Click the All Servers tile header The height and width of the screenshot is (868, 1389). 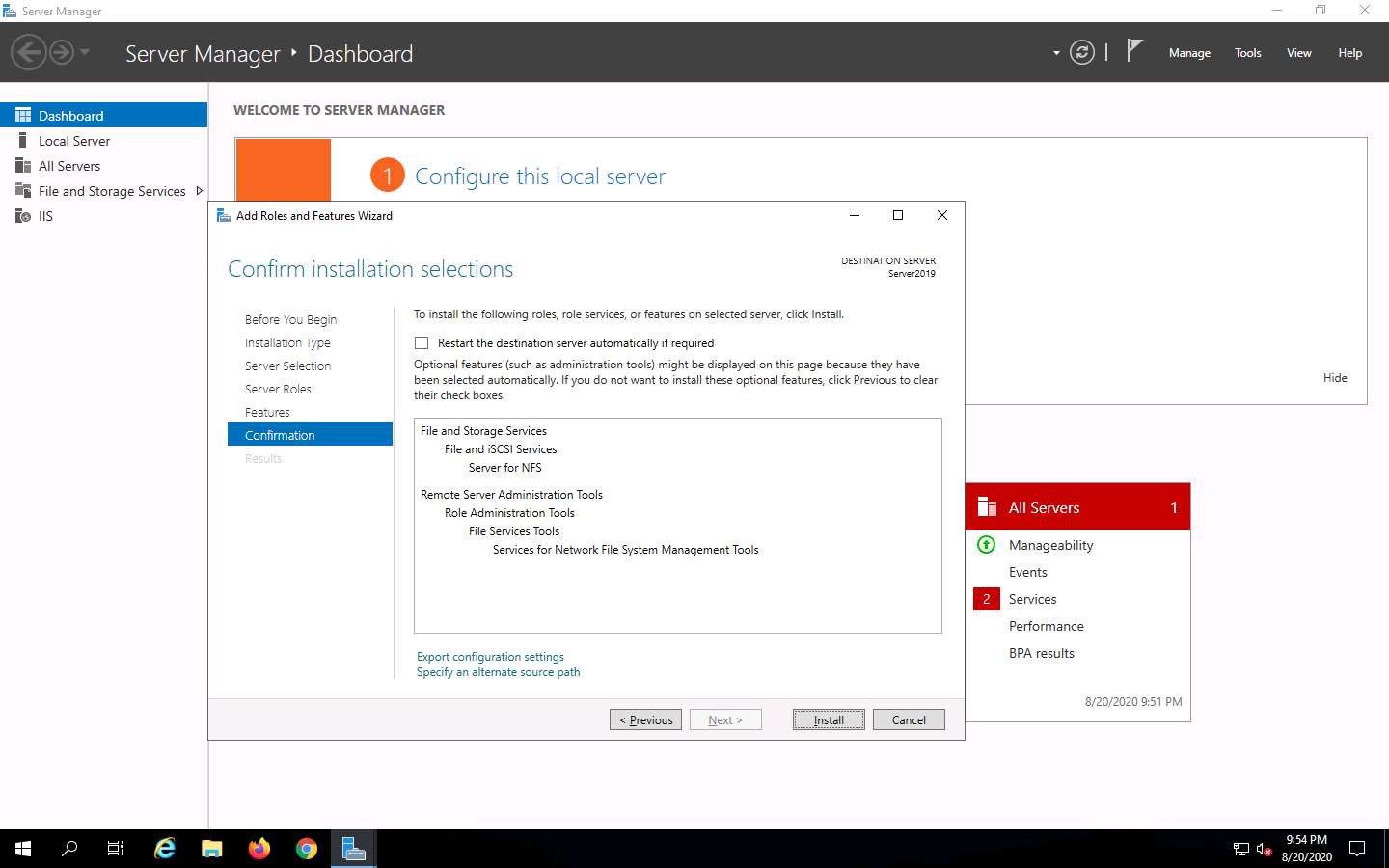point(1077,507)
